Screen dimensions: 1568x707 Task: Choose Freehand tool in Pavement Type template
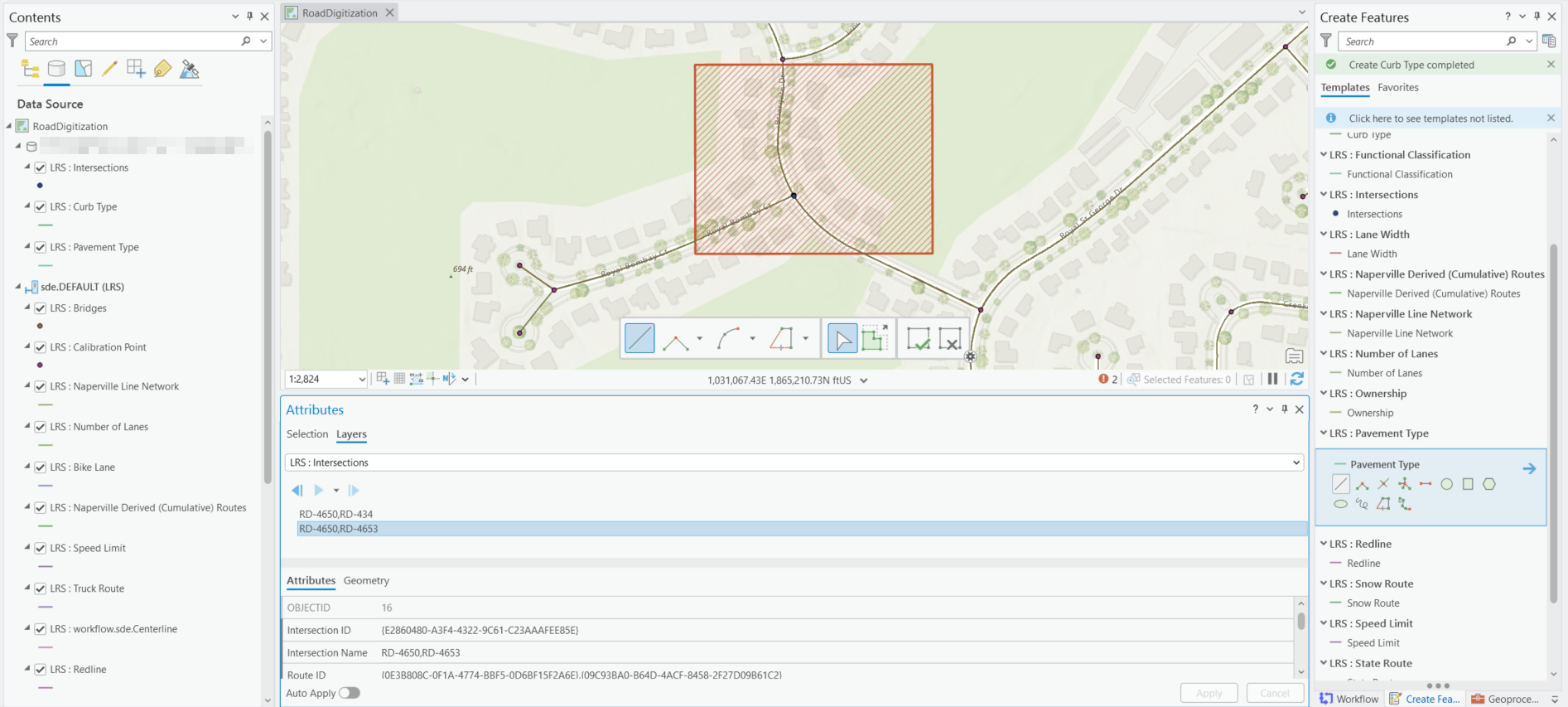pyautogui.click(x=1362, y=504)
